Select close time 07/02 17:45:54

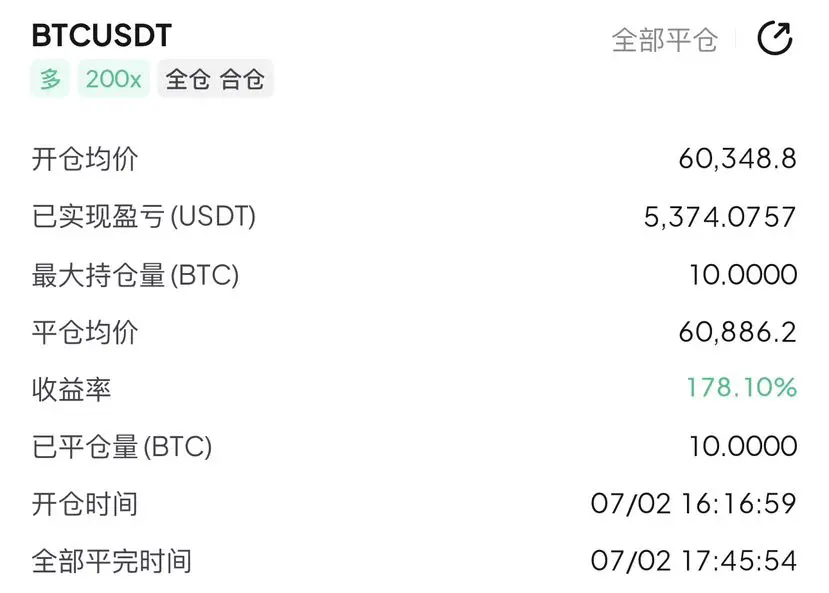click(x=694, y=561)
